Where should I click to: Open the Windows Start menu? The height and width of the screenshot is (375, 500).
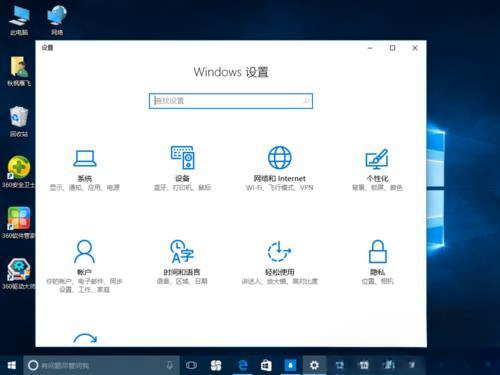(x=12, y=365)
